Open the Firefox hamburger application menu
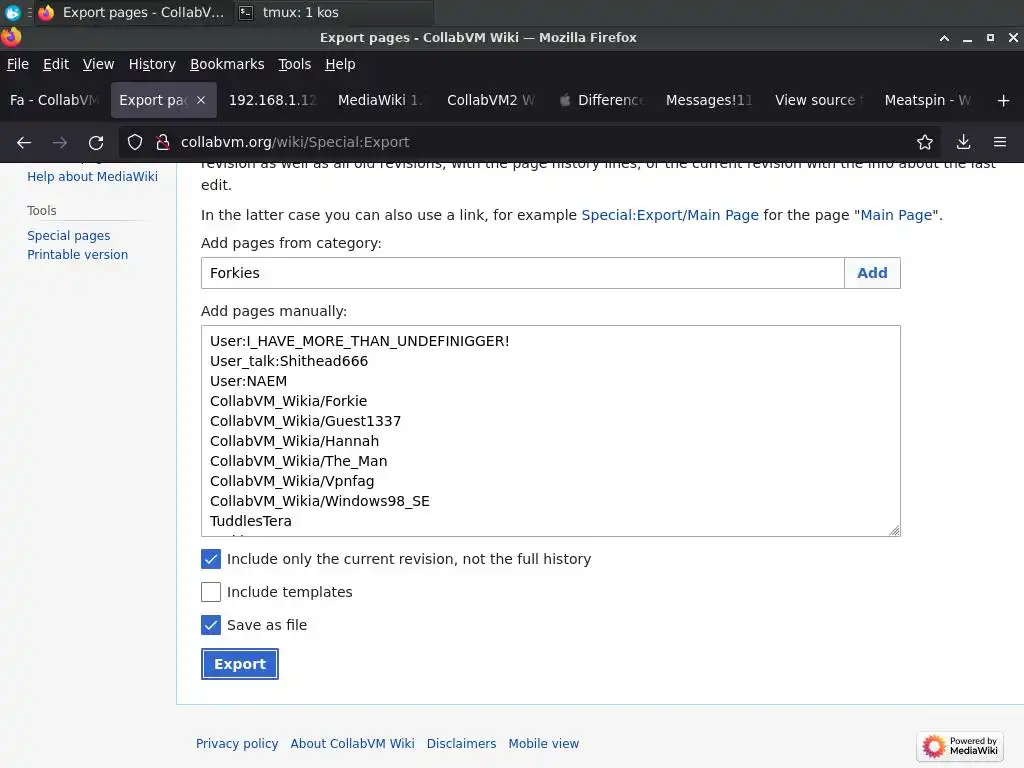The image size is (1024, 768). (x=999, y=142)
